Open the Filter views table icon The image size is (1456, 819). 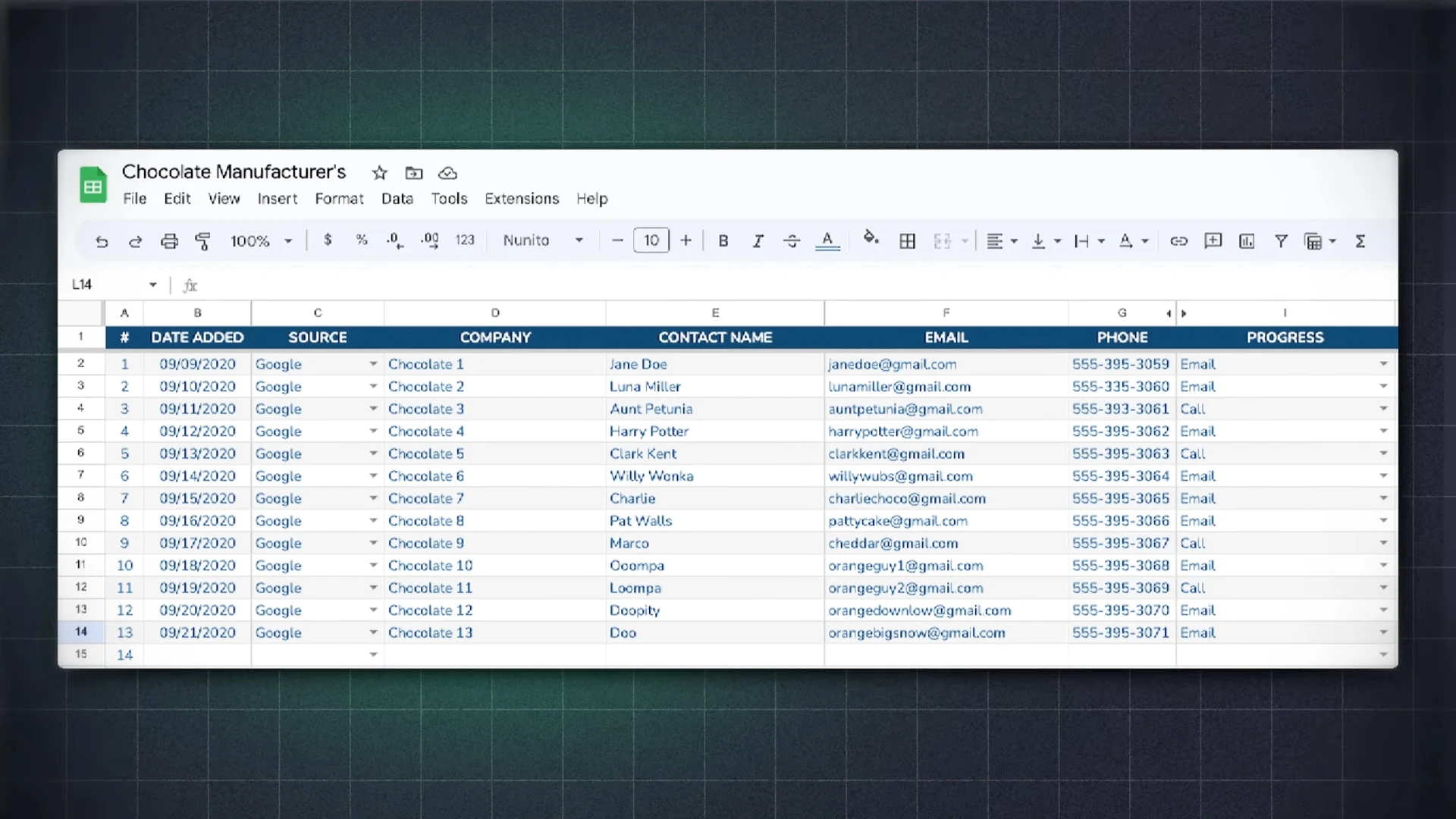[x=1319, y=241]
